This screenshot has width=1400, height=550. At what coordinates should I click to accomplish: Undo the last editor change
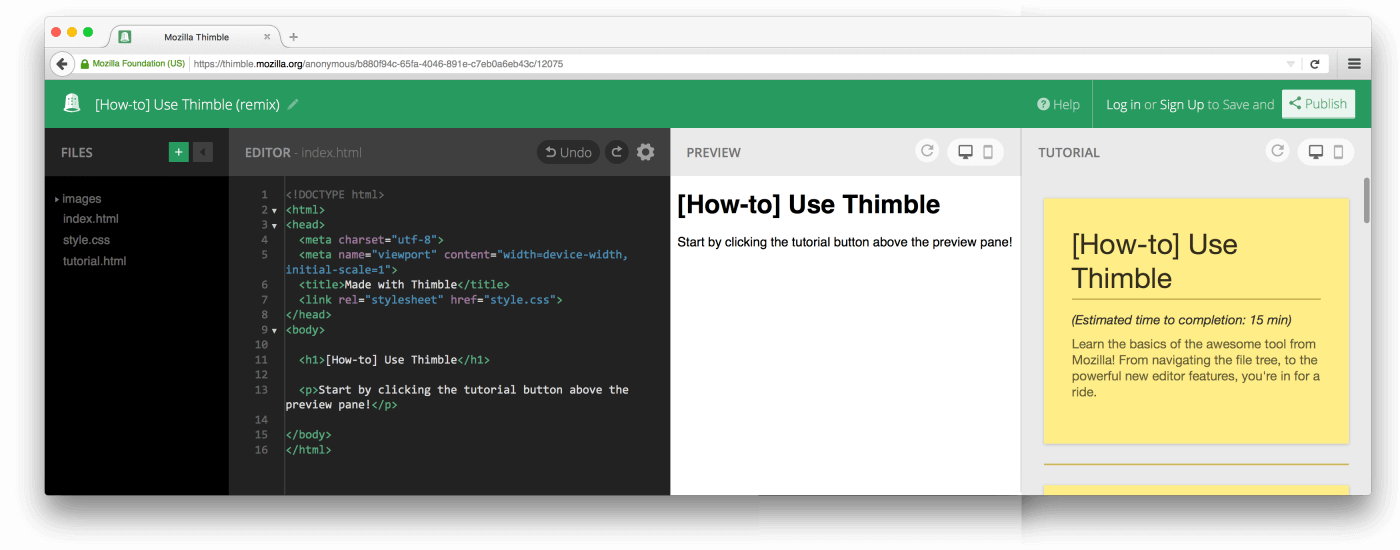click(568, 152)
